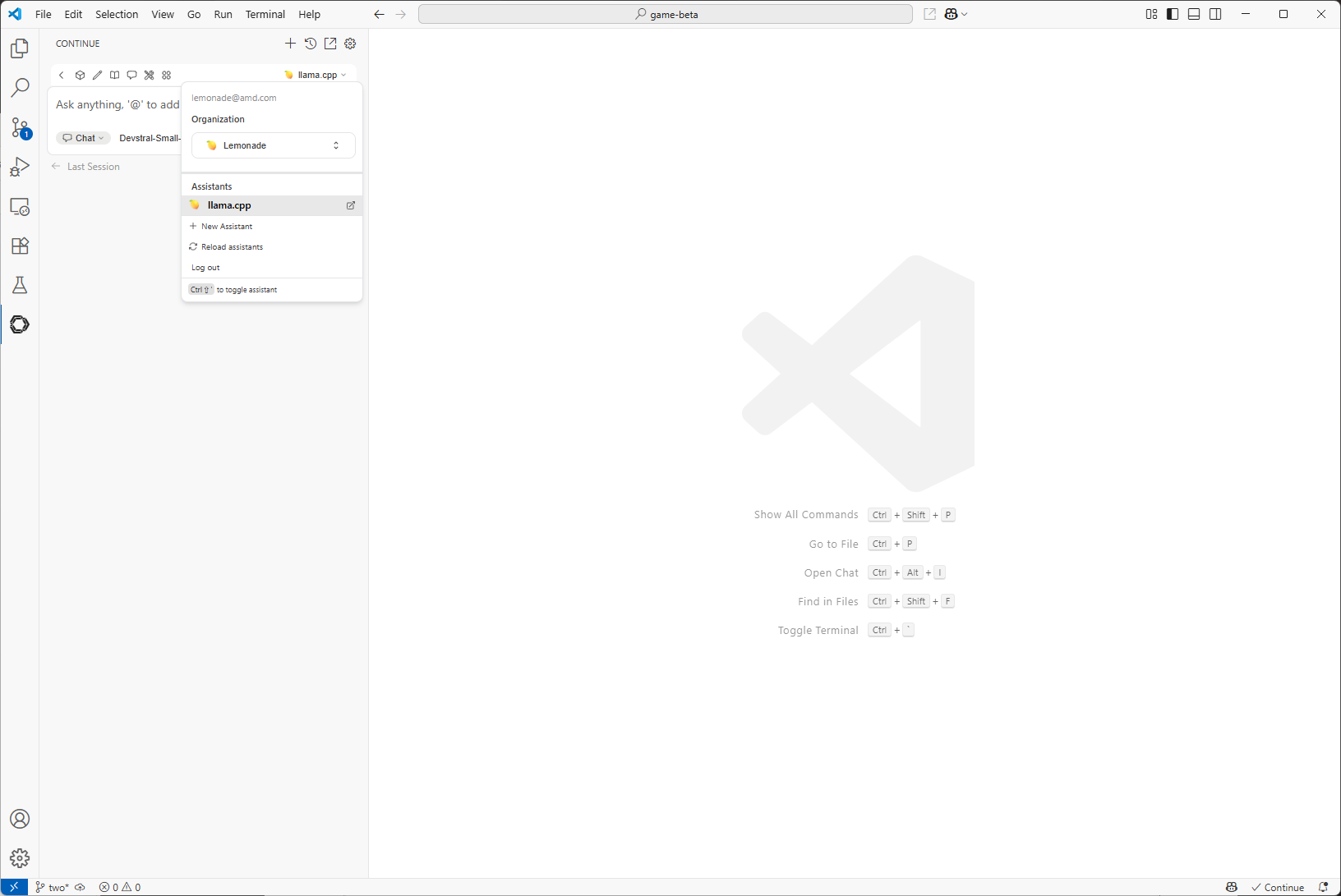This screenshot has height=896, width=1341.
Task: Click the game-beta command center search box
Action: point(666,14)
